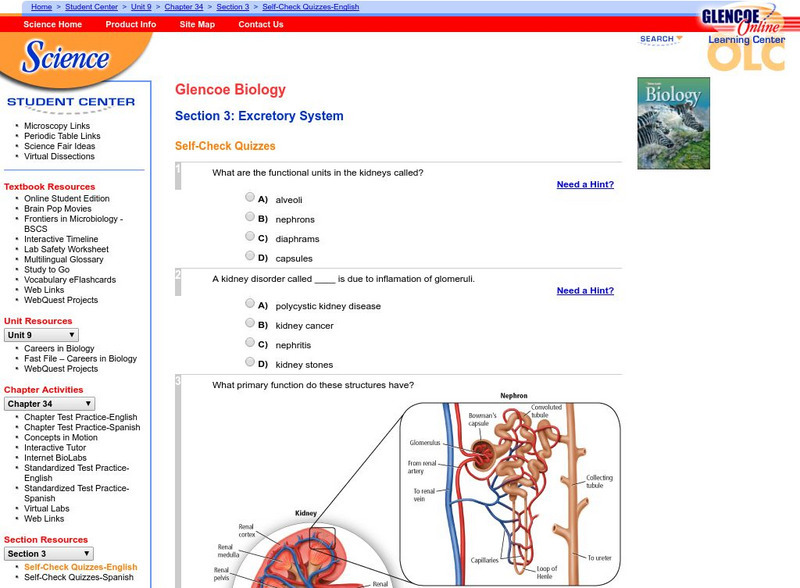
Task: Open Virtual Dissections
Action: click(59, 156)
